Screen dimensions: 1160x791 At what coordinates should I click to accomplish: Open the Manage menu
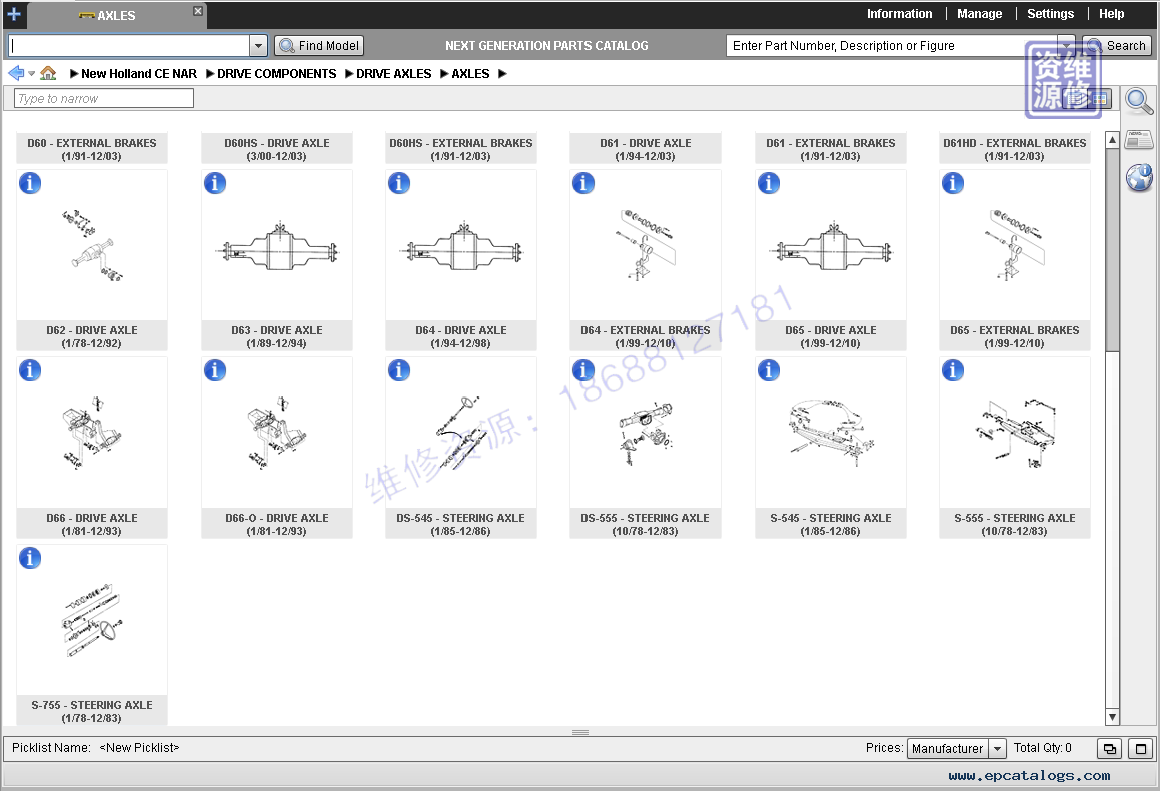979,14
